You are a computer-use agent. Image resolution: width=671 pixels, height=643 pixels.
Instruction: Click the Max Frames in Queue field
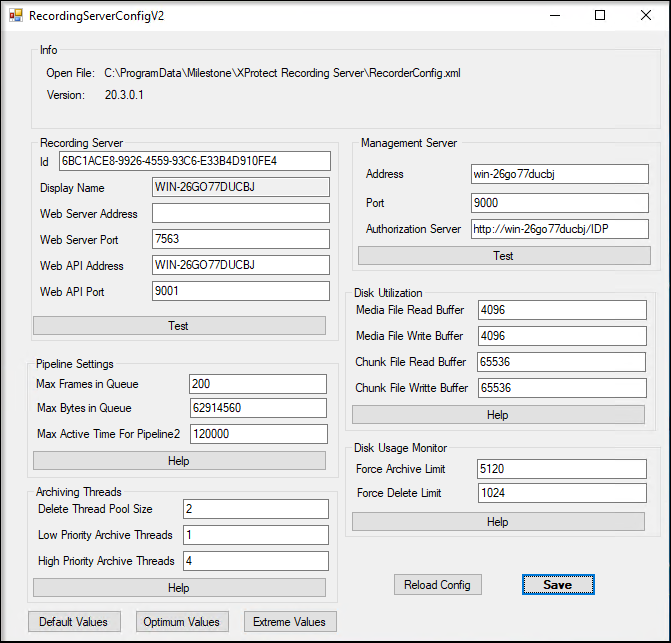pyautogui.click(x=258, y=384)
